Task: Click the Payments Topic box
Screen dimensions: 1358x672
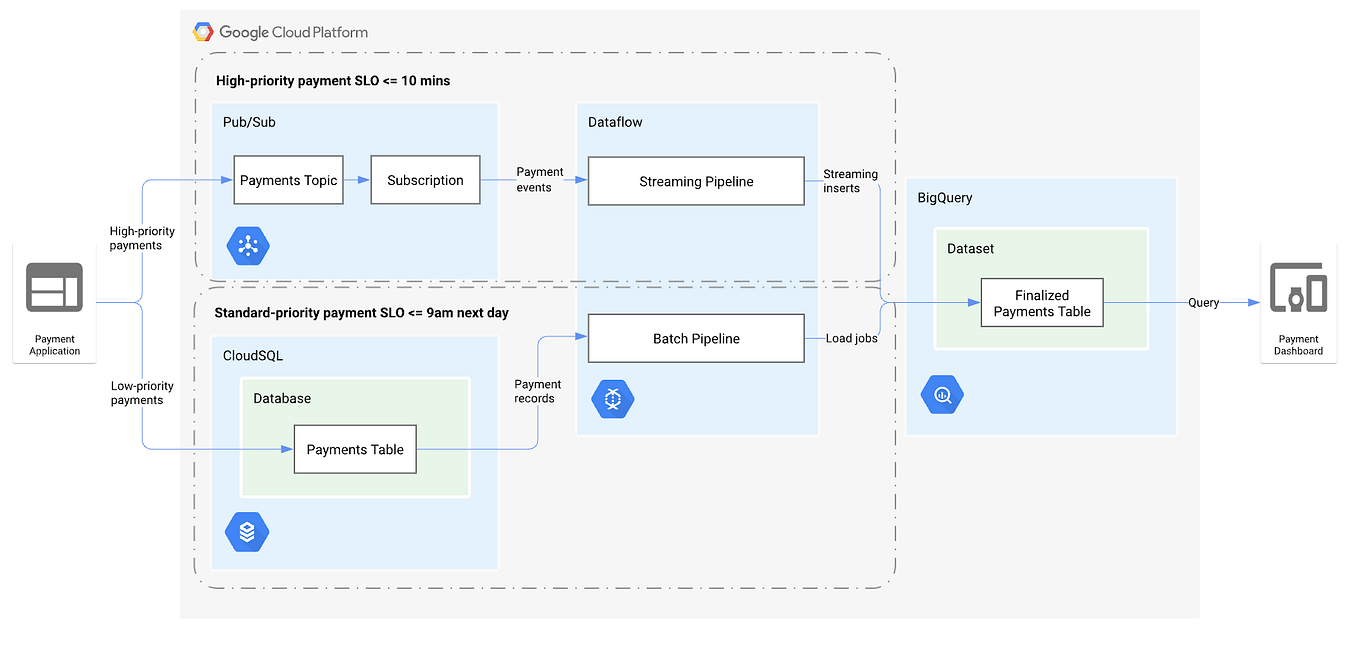Action: coord(288,180)
